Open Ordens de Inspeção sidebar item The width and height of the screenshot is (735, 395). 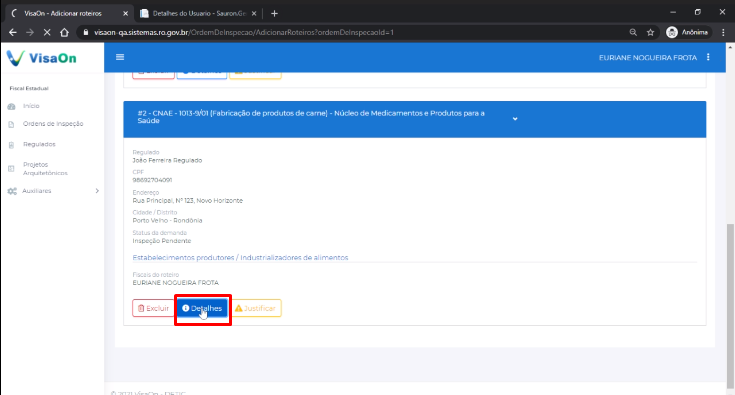[x=53, y=124]
